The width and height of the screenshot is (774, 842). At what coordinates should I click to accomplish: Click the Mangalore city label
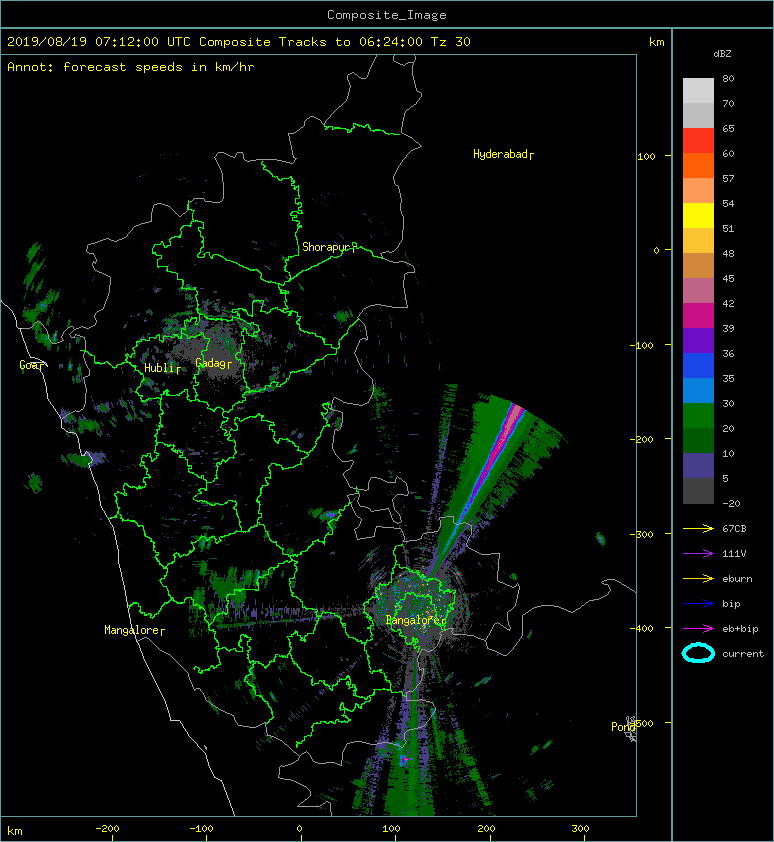[x=134, y=630]
